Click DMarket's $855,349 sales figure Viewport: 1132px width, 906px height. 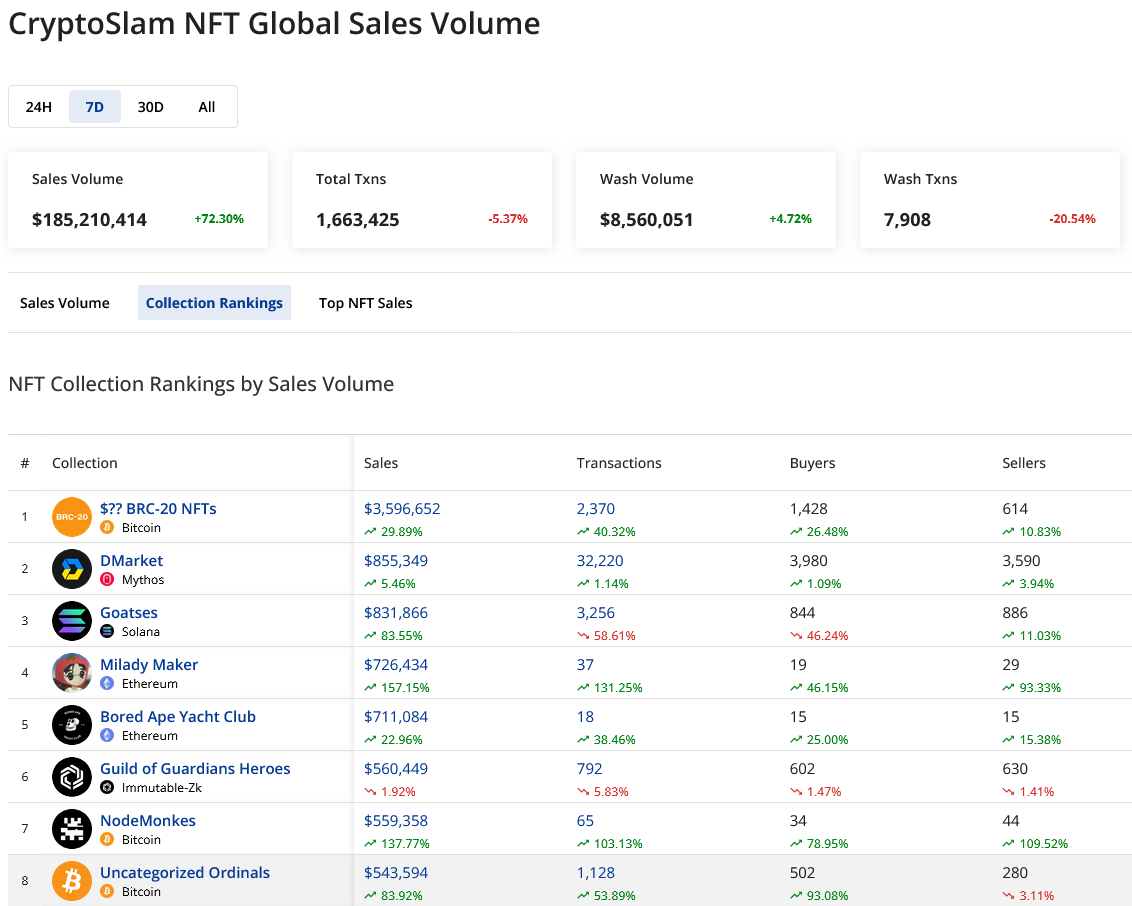[x=398, y=560]
